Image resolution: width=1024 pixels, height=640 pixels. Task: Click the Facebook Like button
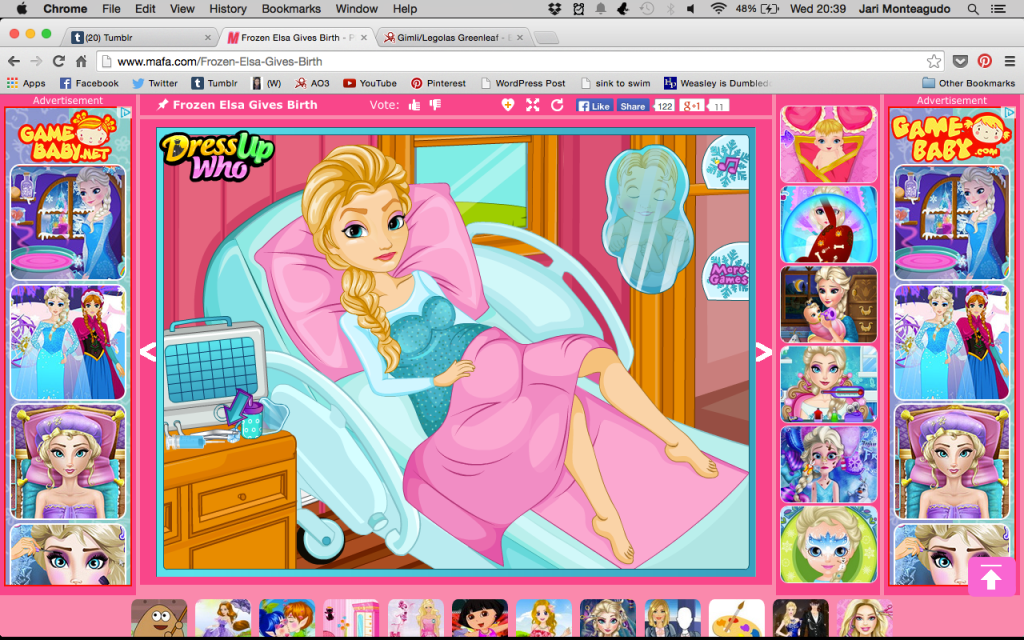[x=595, y=106]
